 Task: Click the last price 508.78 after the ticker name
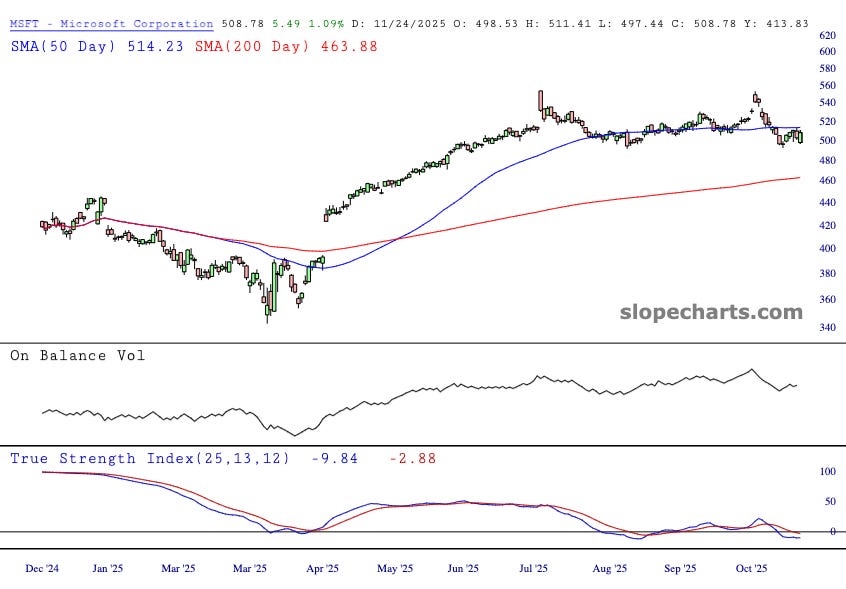[243, 24]
